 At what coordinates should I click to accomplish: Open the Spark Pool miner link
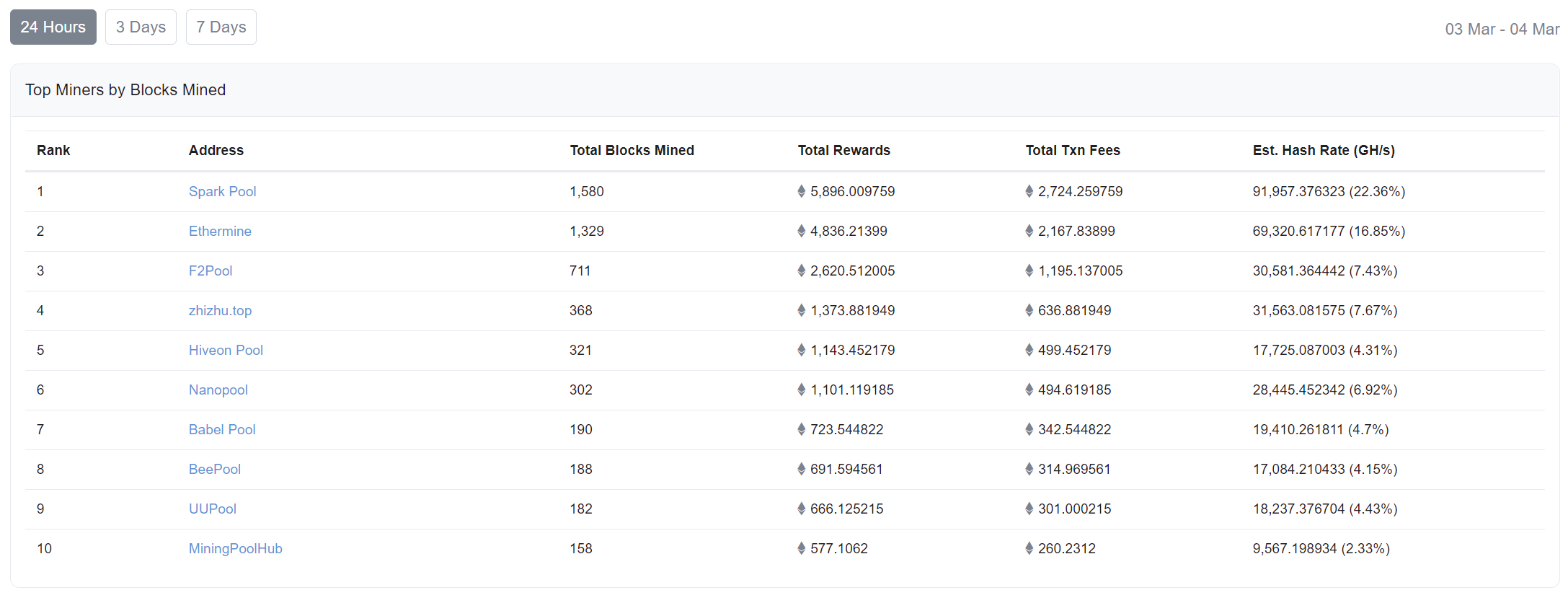tap(223, 192)
